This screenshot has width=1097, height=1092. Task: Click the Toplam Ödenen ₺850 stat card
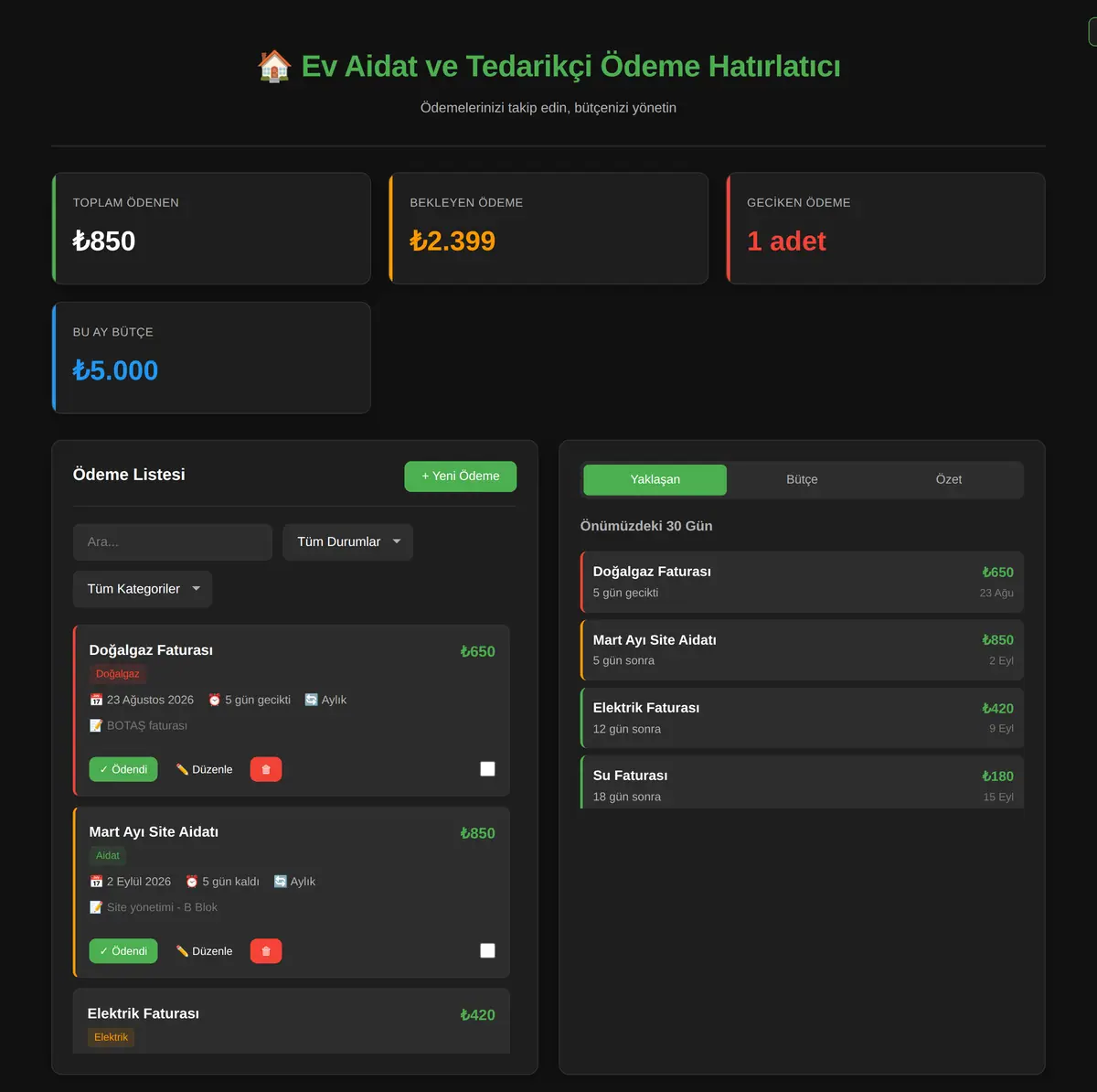[212, 229]
